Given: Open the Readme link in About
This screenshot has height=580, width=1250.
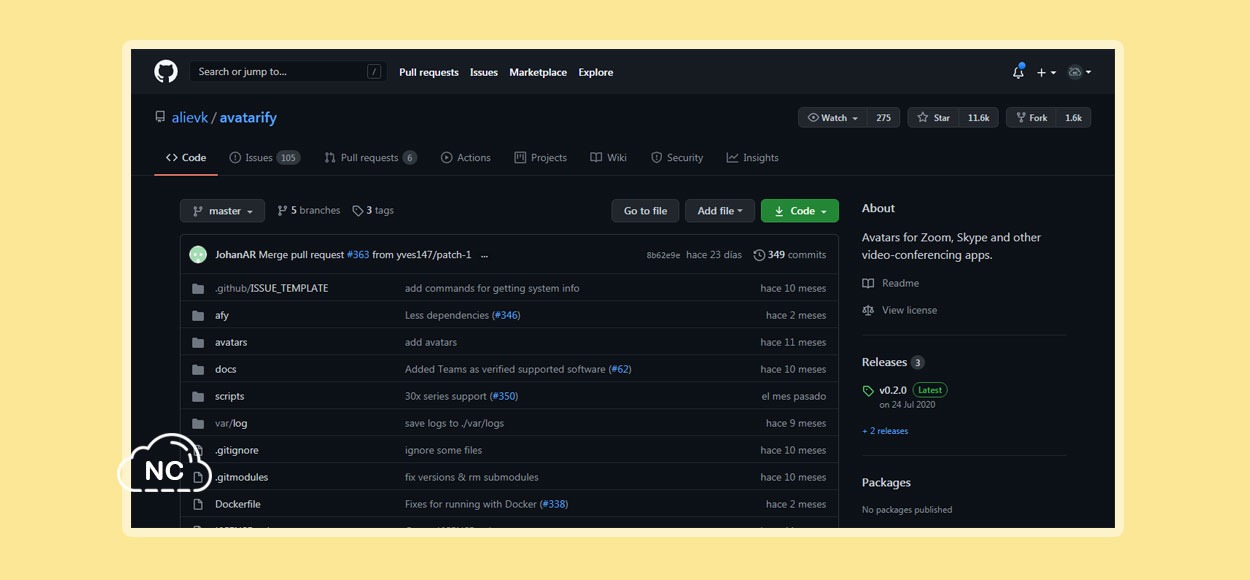Looking at the screenshot, I should pyautogui.click(x=890, y=283).
